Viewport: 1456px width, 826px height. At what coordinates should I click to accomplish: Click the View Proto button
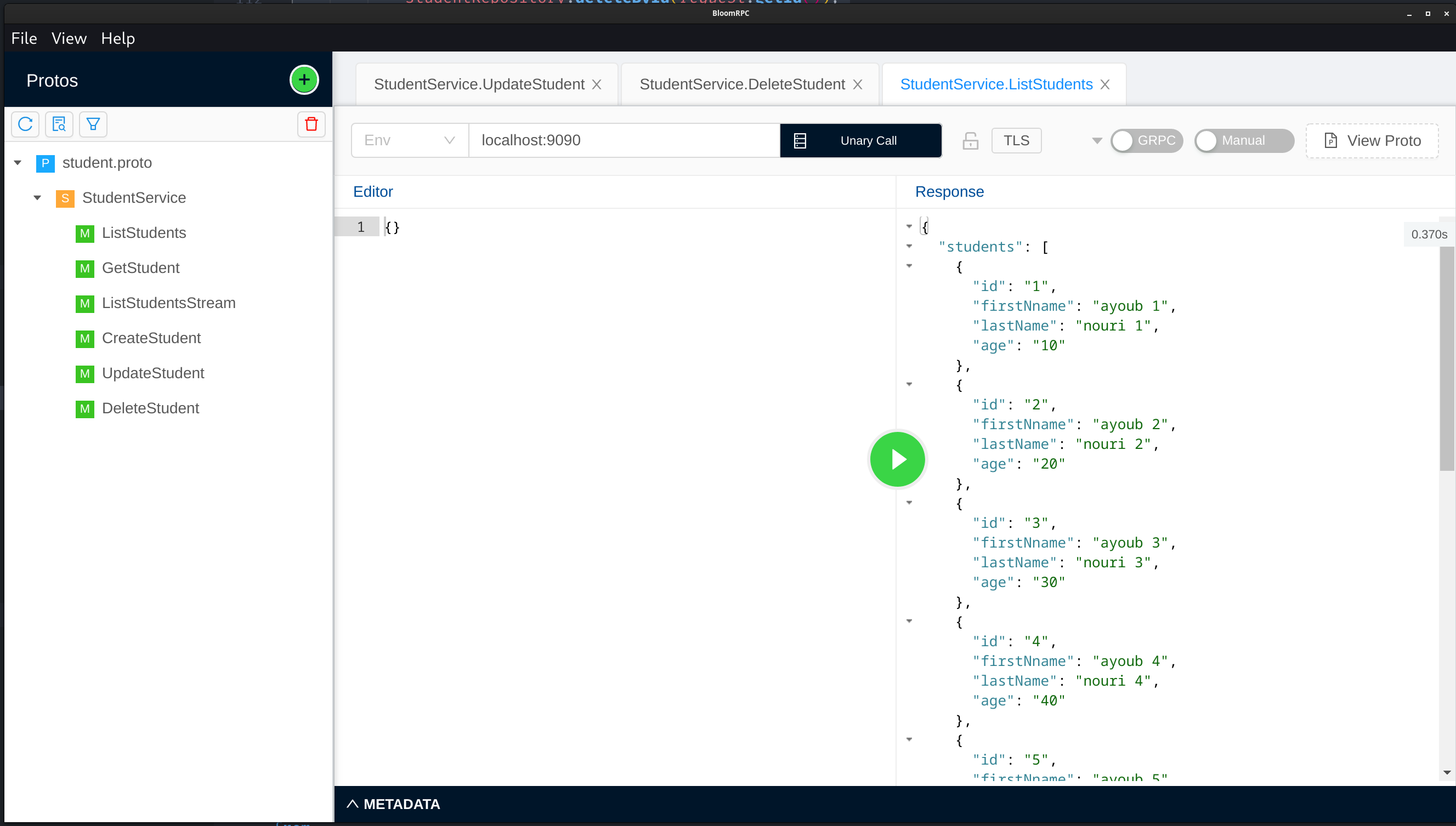pos(1372,141)
